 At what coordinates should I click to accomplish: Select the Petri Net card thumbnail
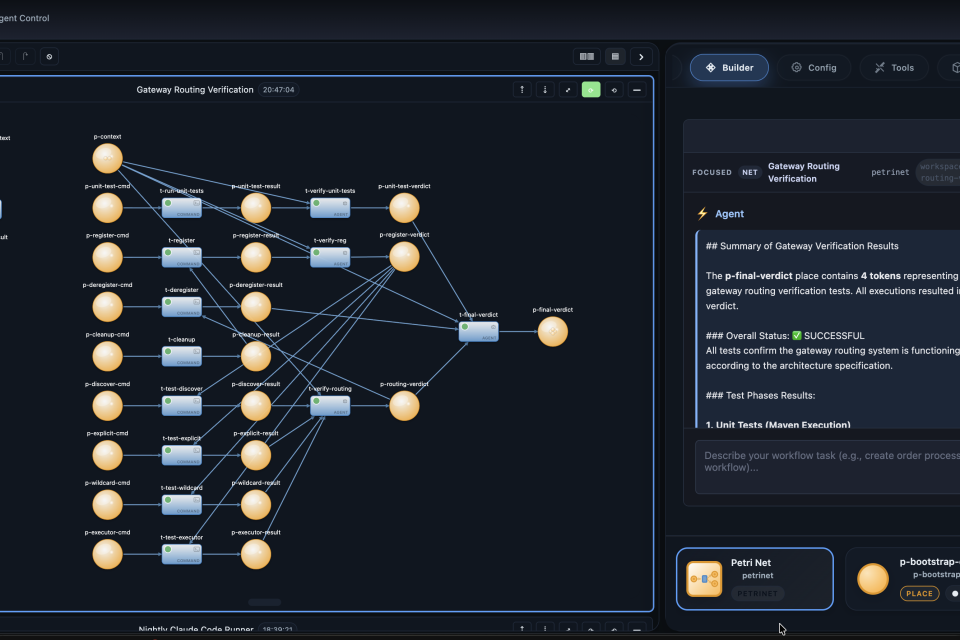[704, 579]
